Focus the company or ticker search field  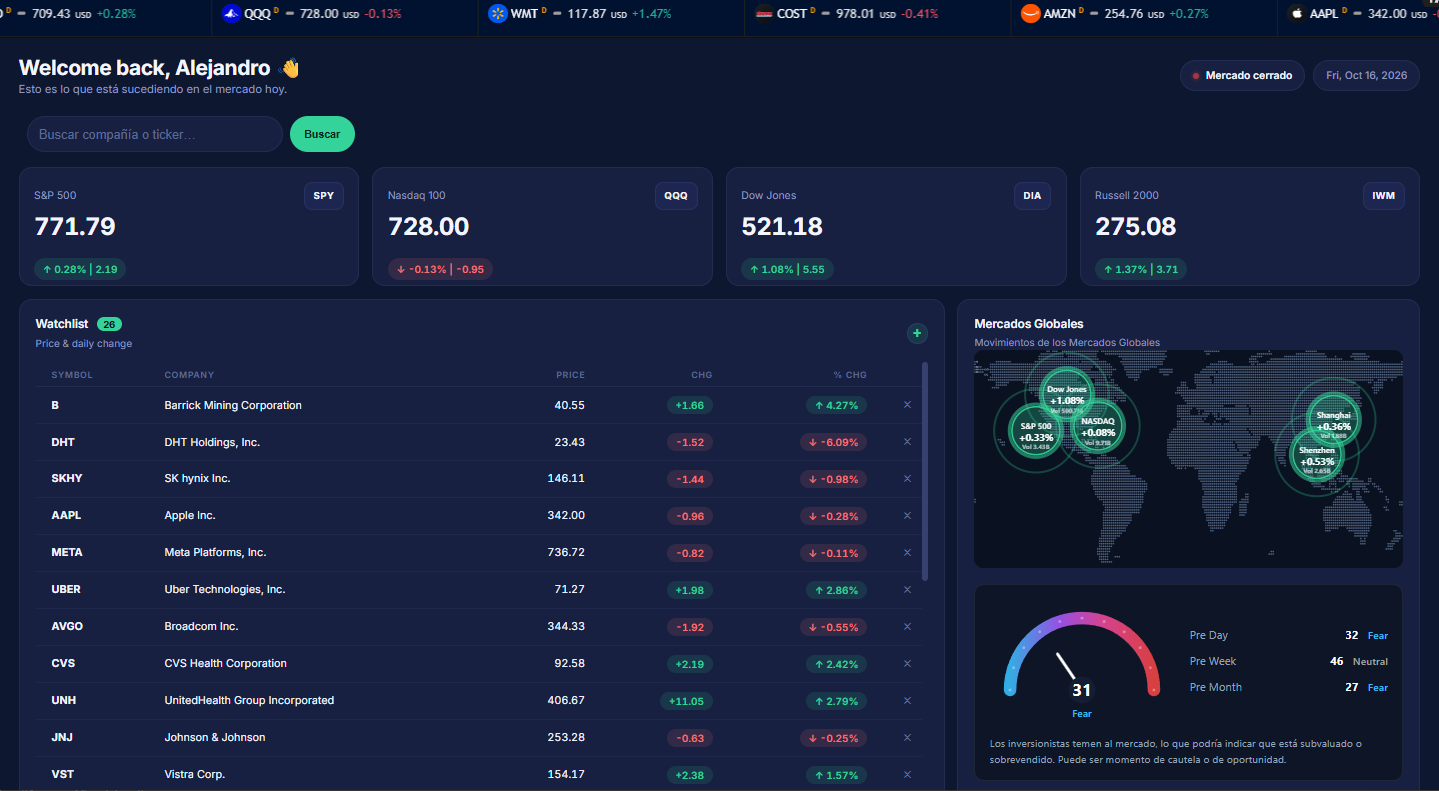(155, 134)
